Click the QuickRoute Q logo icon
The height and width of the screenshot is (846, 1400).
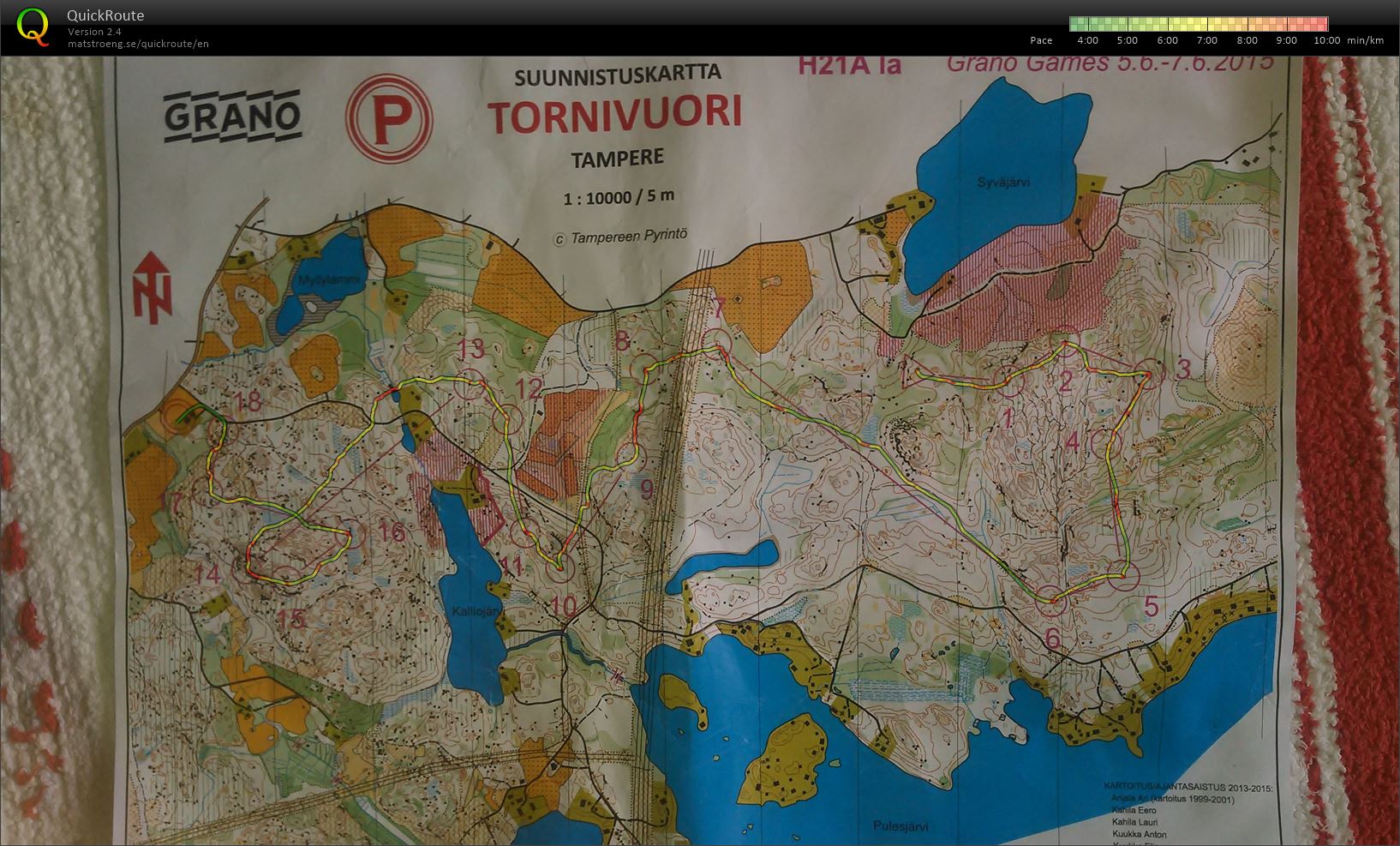(x=33, y=26)
